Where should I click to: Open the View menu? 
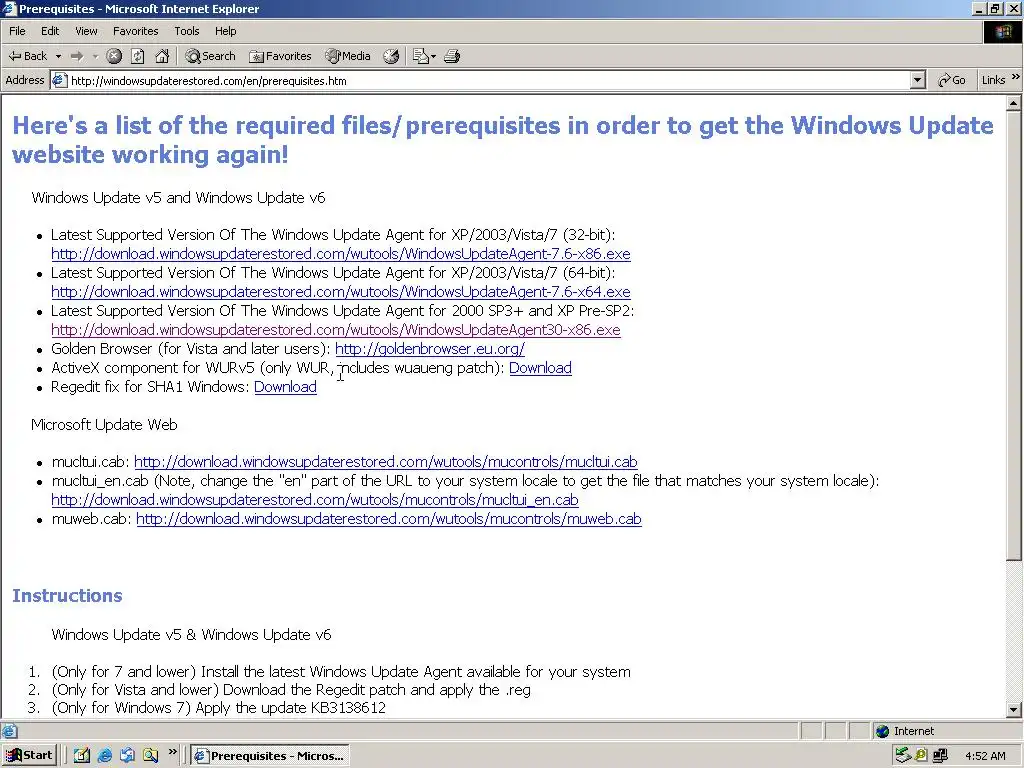(x=86, y=31)
